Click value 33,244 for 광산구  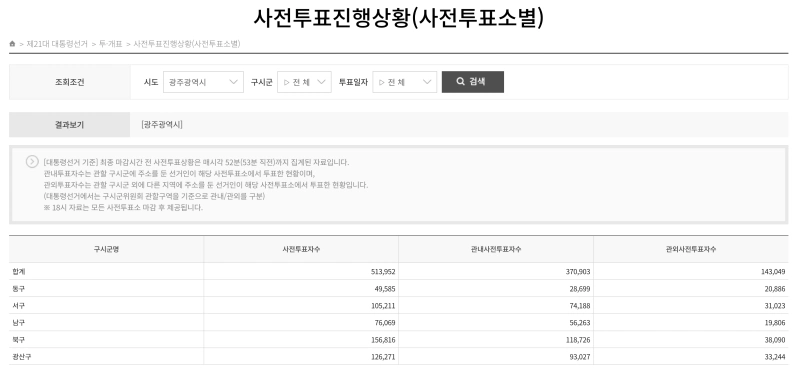774,357
